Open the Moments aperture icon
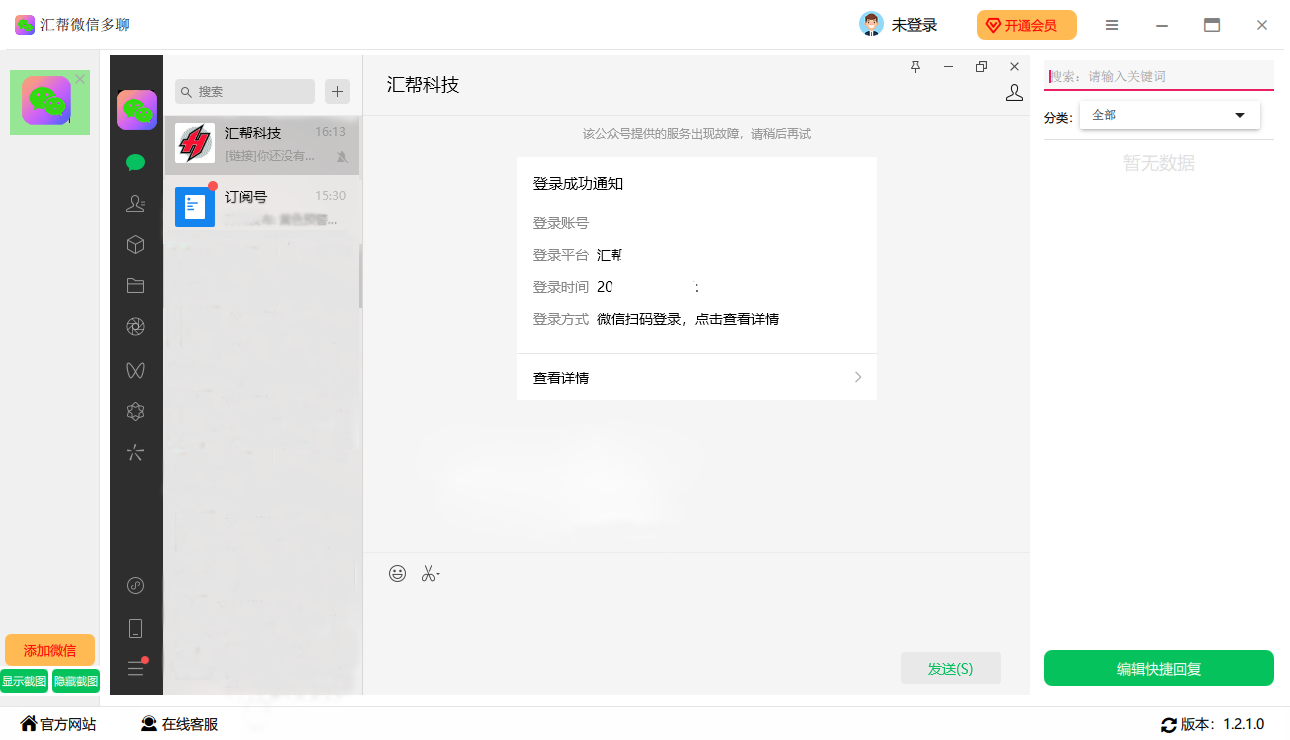The height and width of the screenshot is (740, 1290). click(x=136, y=326)
